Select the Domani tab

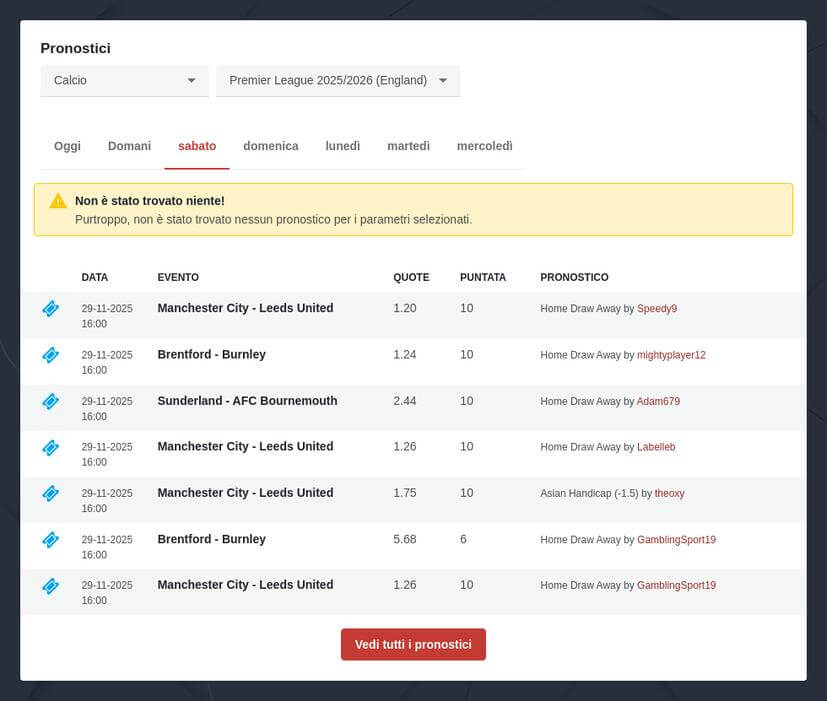[129, 146]
